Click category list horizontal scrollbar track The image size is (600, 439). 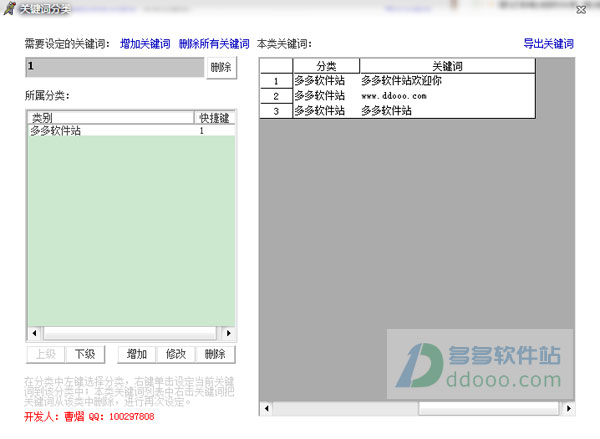131,333
